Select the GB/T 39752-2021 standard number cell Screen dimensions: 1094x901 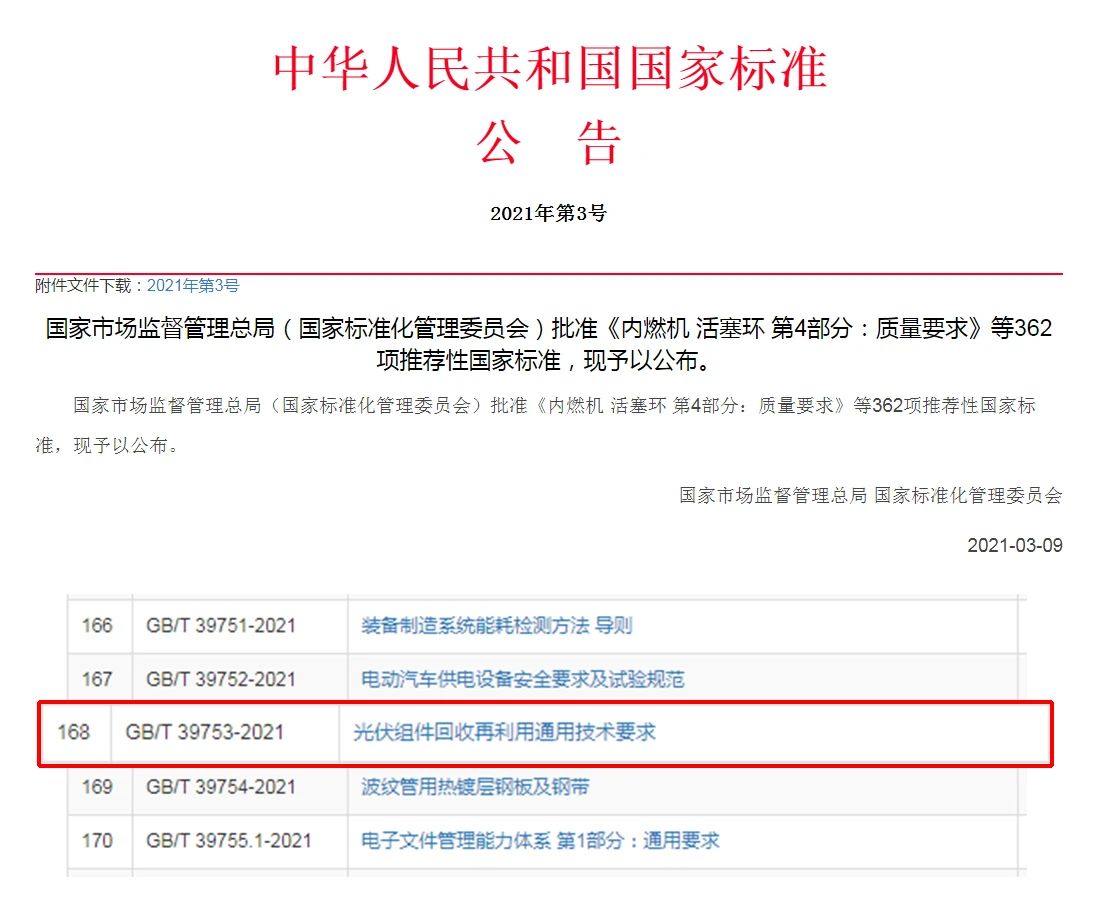pos(221,679)
